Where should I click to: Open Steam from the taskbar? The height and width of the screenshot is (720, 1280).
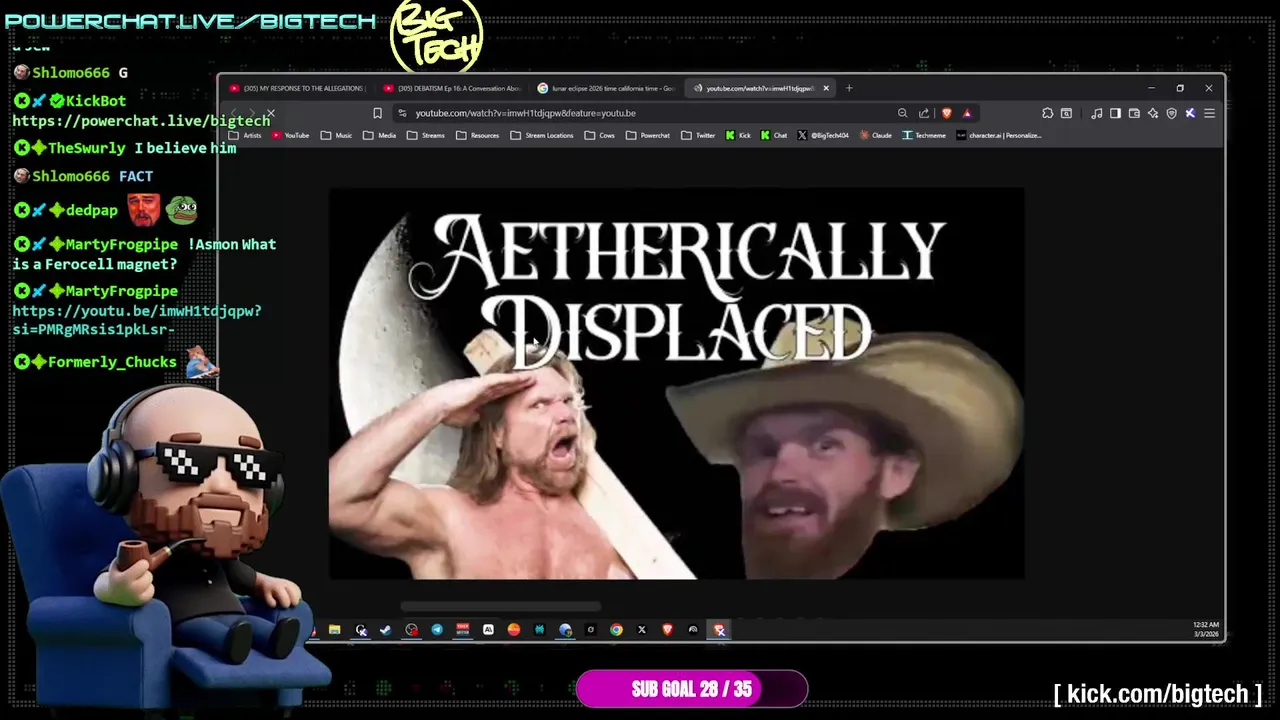coord(385,630)
